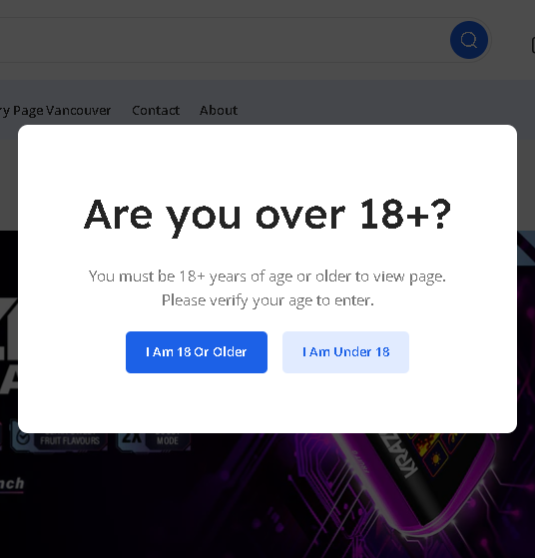The image size is (535, 558).
Task: Click the underlined 'nch' banner link
Action: [x=12, y=484]
